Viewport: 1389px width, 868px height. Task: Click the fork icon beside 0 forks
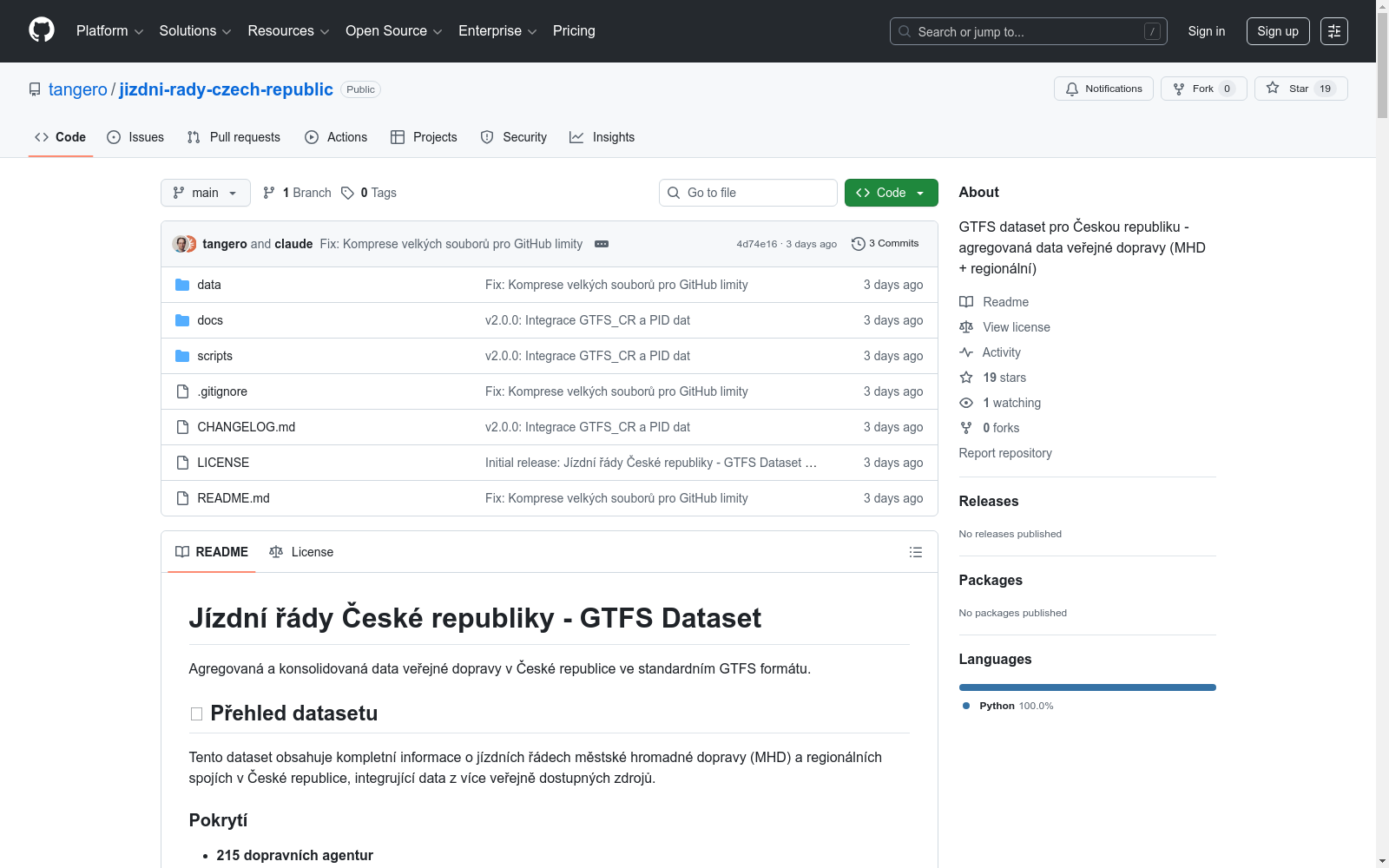966,428
